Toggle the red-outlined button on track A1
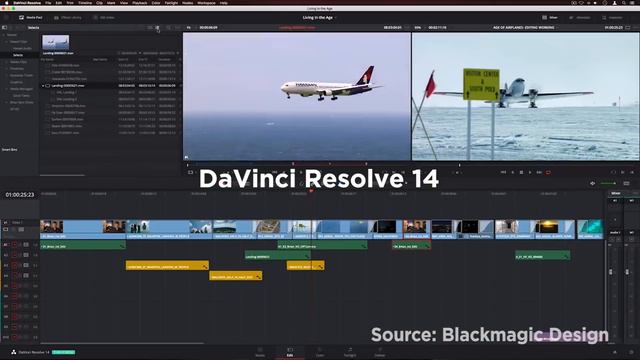The width and height of the screenshot is (640, 360). click(14, 244)
